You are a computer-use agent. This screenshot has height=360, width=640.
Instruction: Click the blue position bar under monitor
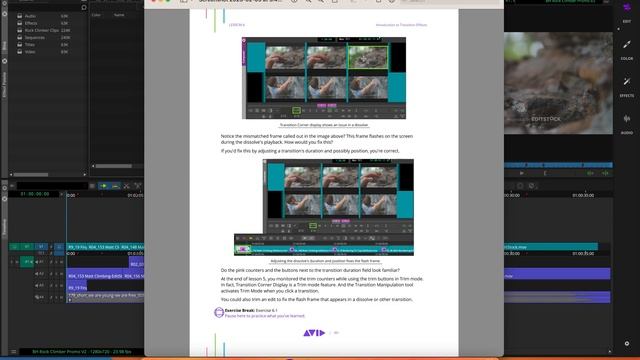tap(558, 165)
